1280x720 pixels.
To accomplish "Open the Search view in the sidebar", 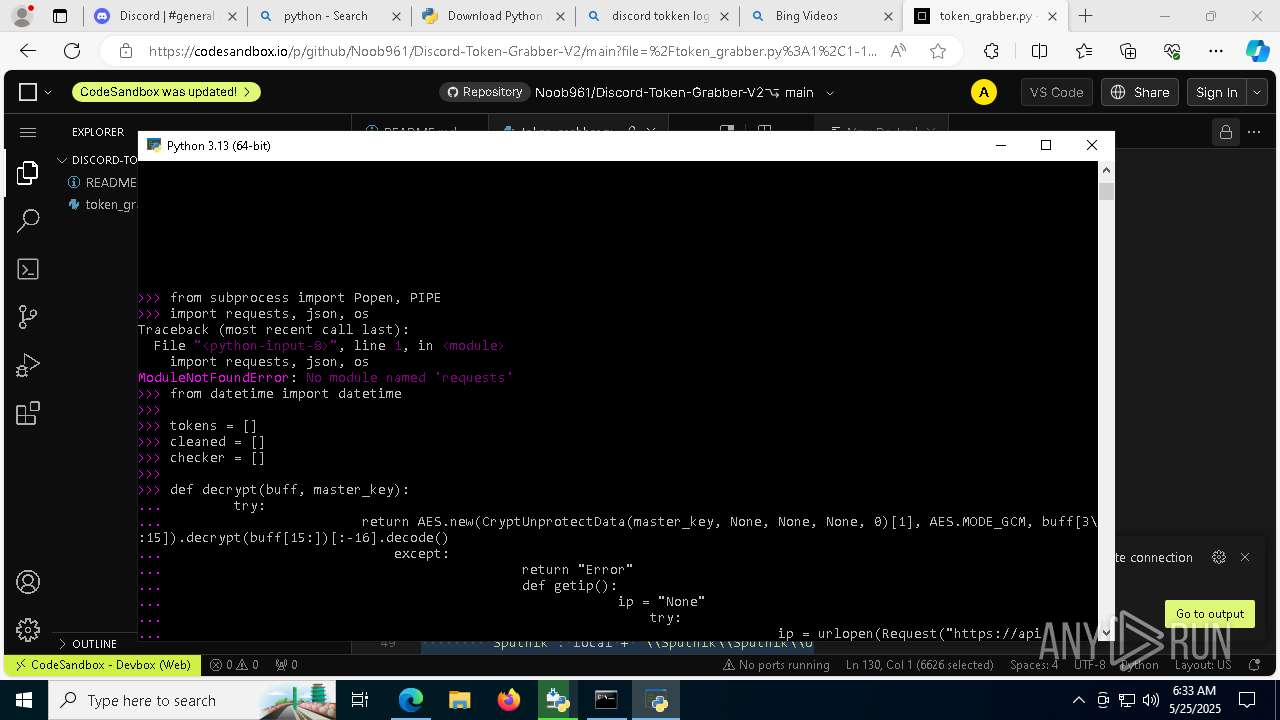I will coord(28,221).
